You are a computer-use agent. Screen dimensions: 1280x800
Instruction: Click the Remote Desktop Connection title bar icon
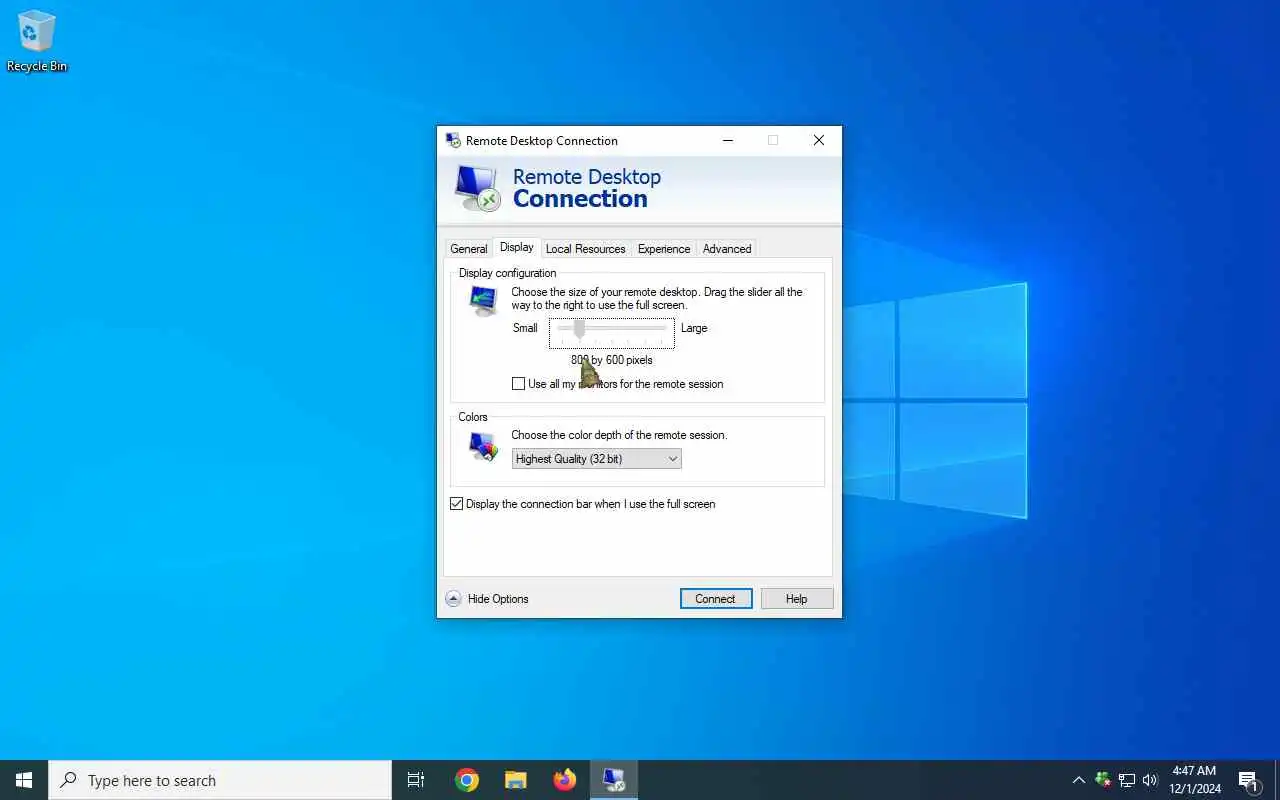tap(453, 141)
